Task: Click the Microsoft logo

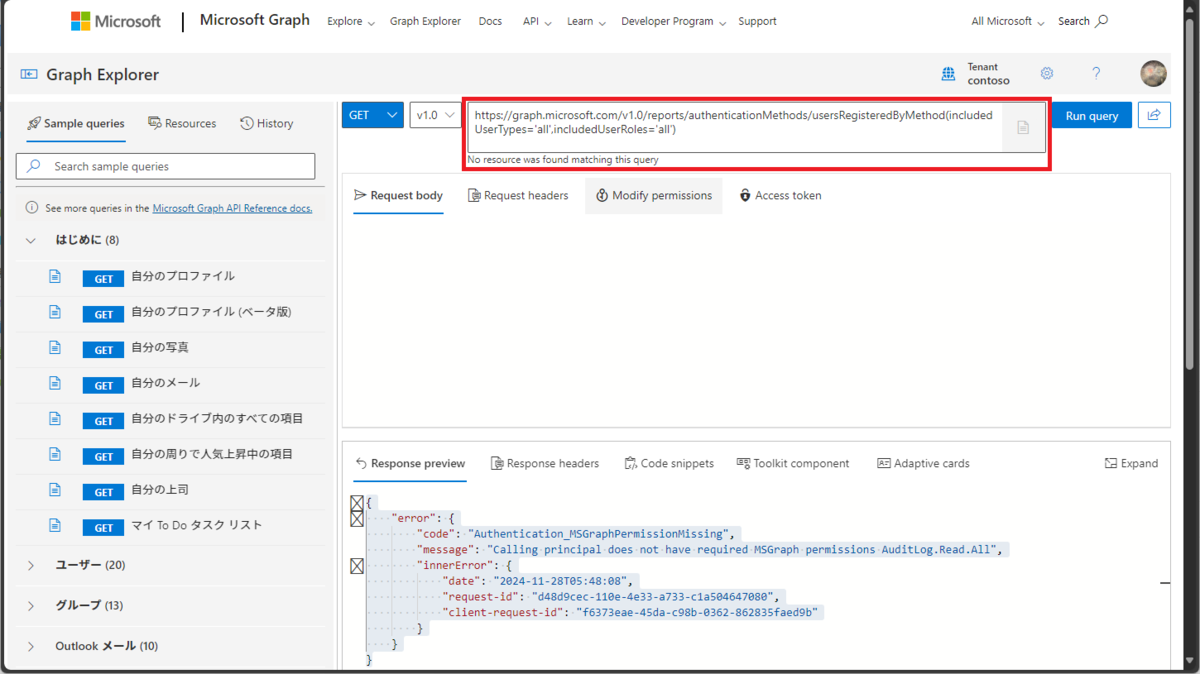Action: click(x=115, y=21)
